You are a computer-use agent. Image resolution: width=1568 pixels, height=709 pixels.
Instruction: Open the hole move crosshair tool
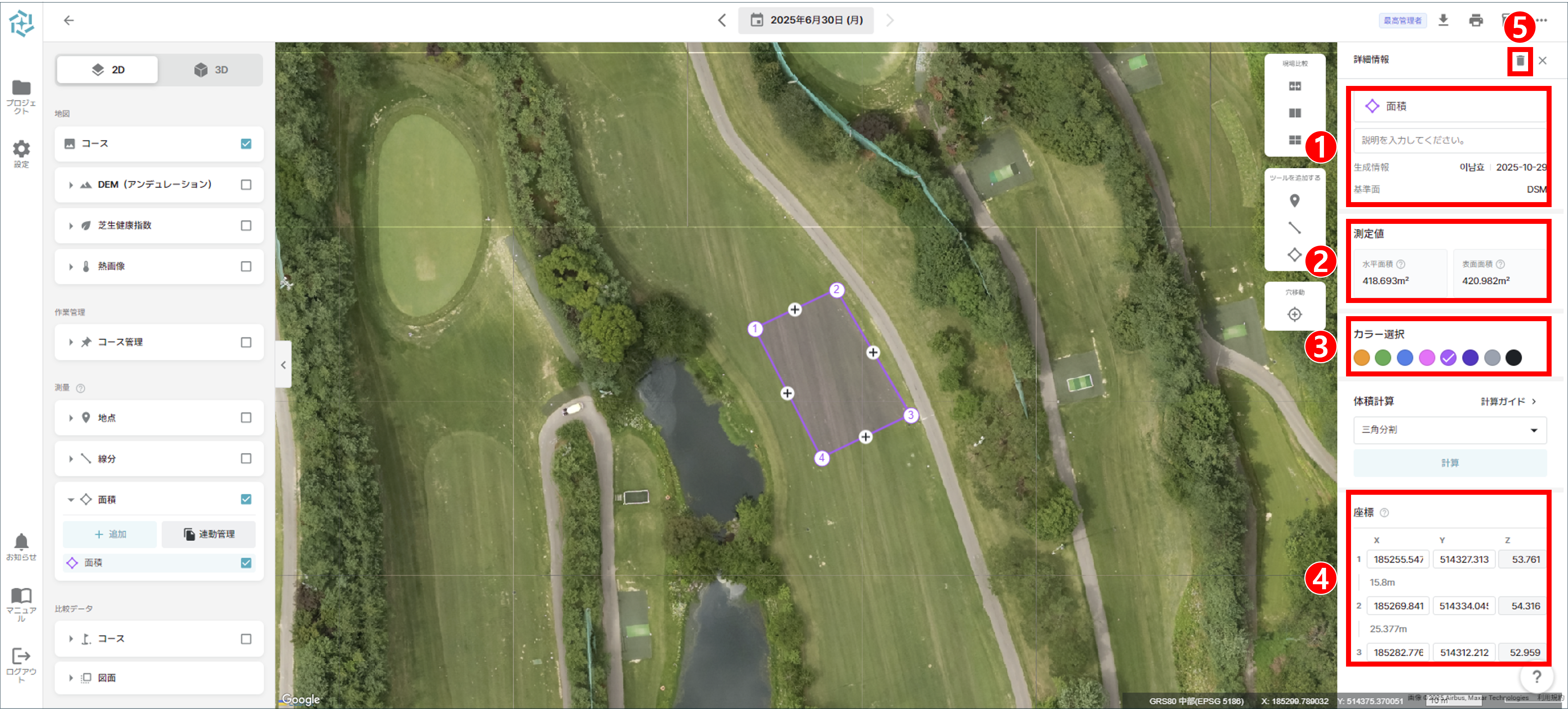point(1295,314)
